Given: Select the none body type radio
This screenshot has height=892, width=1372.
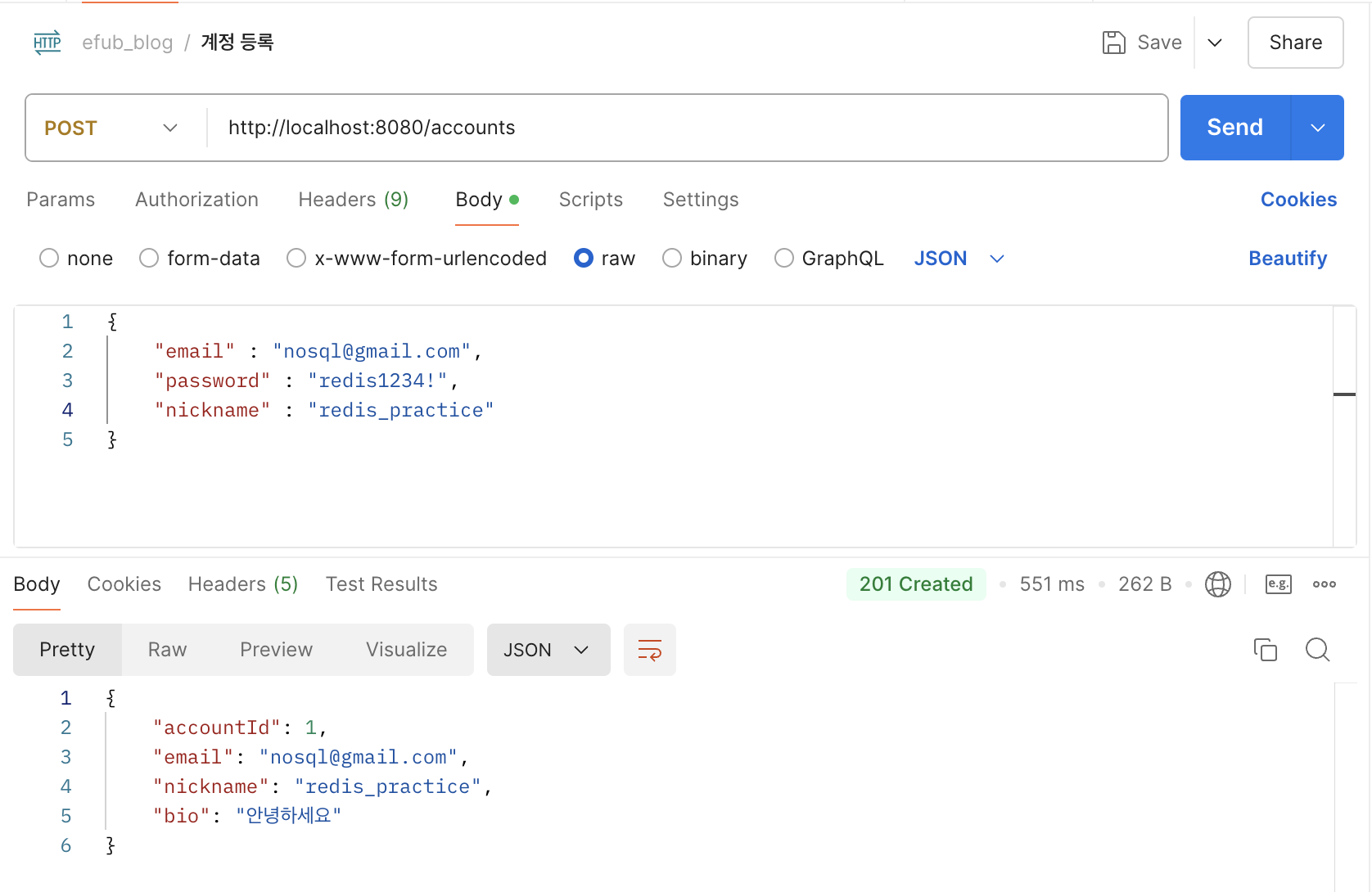Looking at the screenshot, I should point(49,259).
